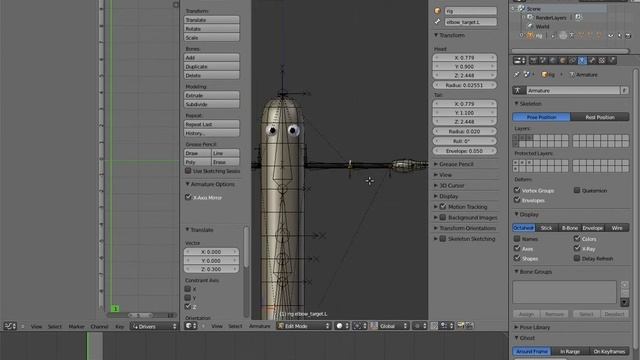The height and width of the screenshot is (360, 640).
Task: Toggle X-Axis Mirror checkbox
Action: [188, 197]
